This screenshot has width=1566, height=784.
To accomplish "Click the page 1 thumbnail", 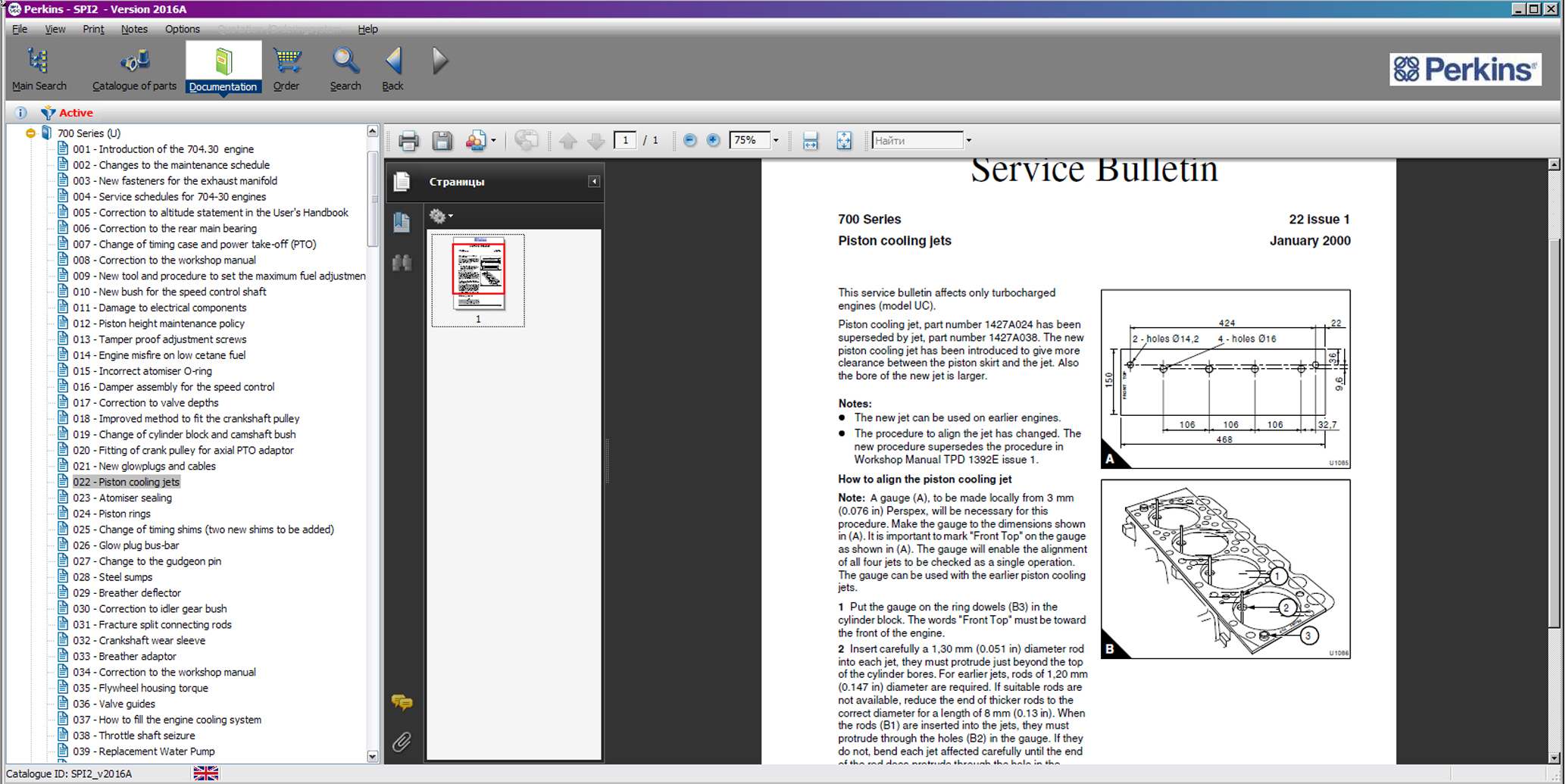I will tap(478, 273).
